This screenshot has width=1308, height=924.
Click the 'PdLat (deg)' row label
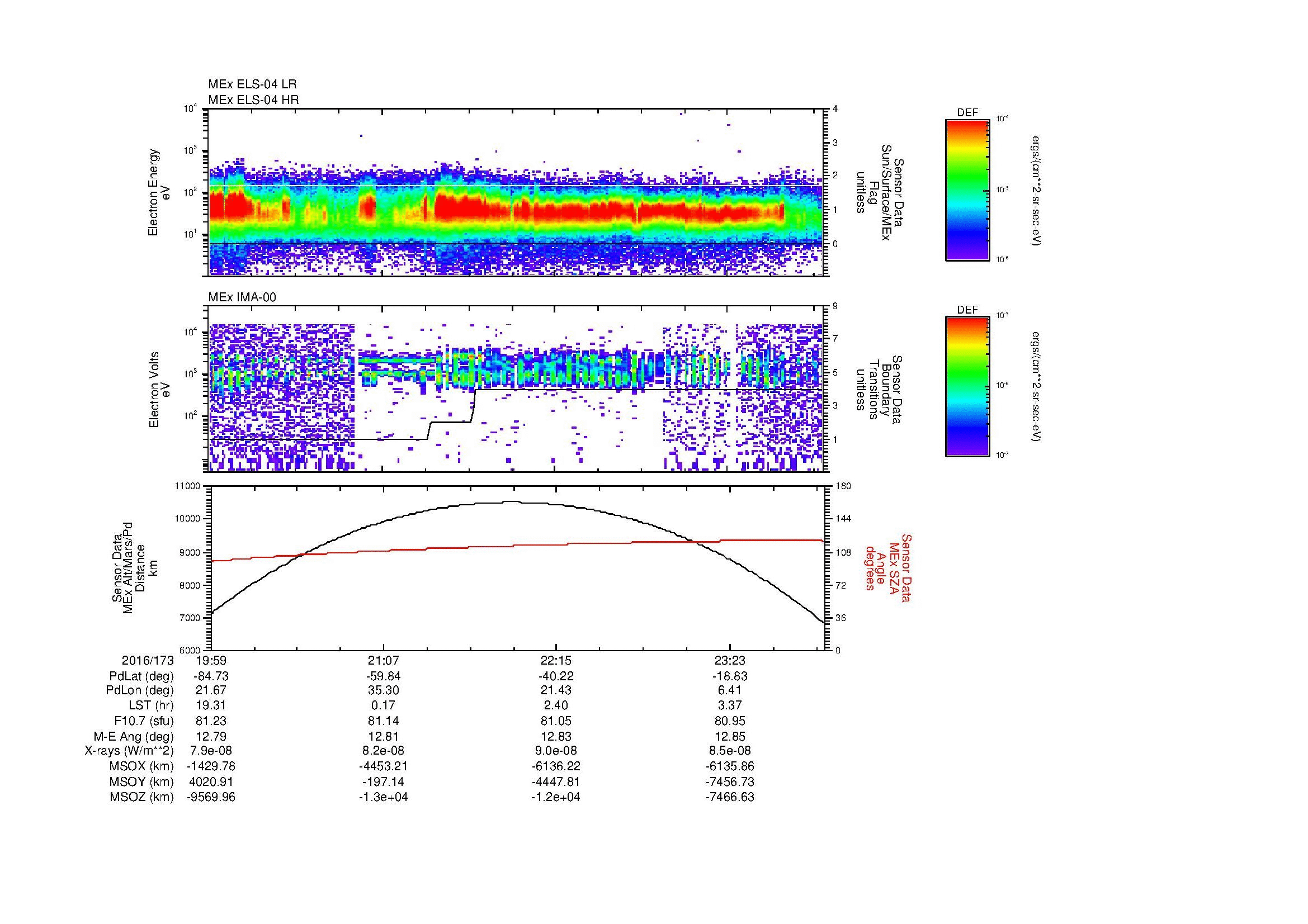pyautogui.click(x=141, y=676)
